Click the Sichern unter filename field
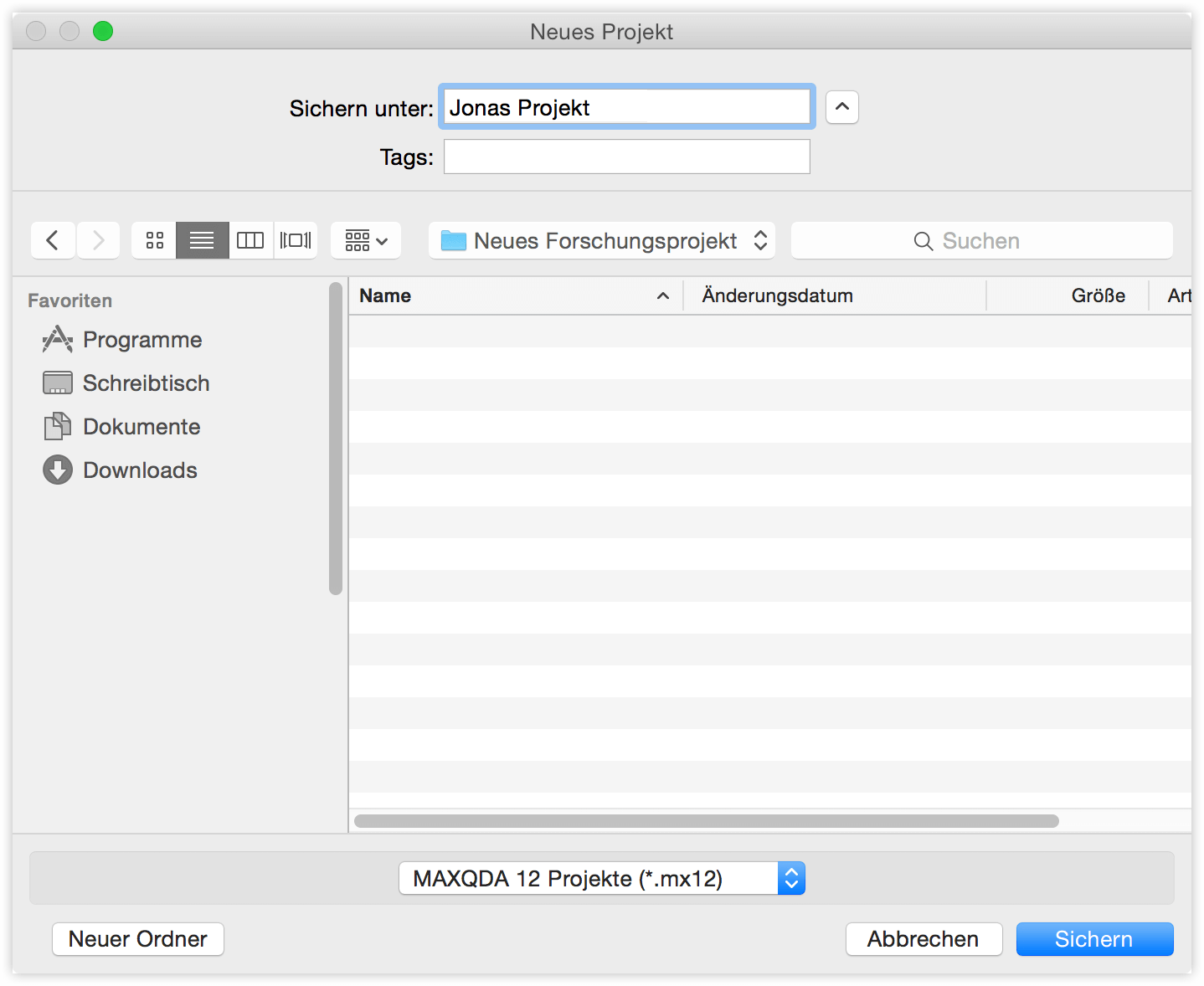1204x986 pixels. [627, 107]
